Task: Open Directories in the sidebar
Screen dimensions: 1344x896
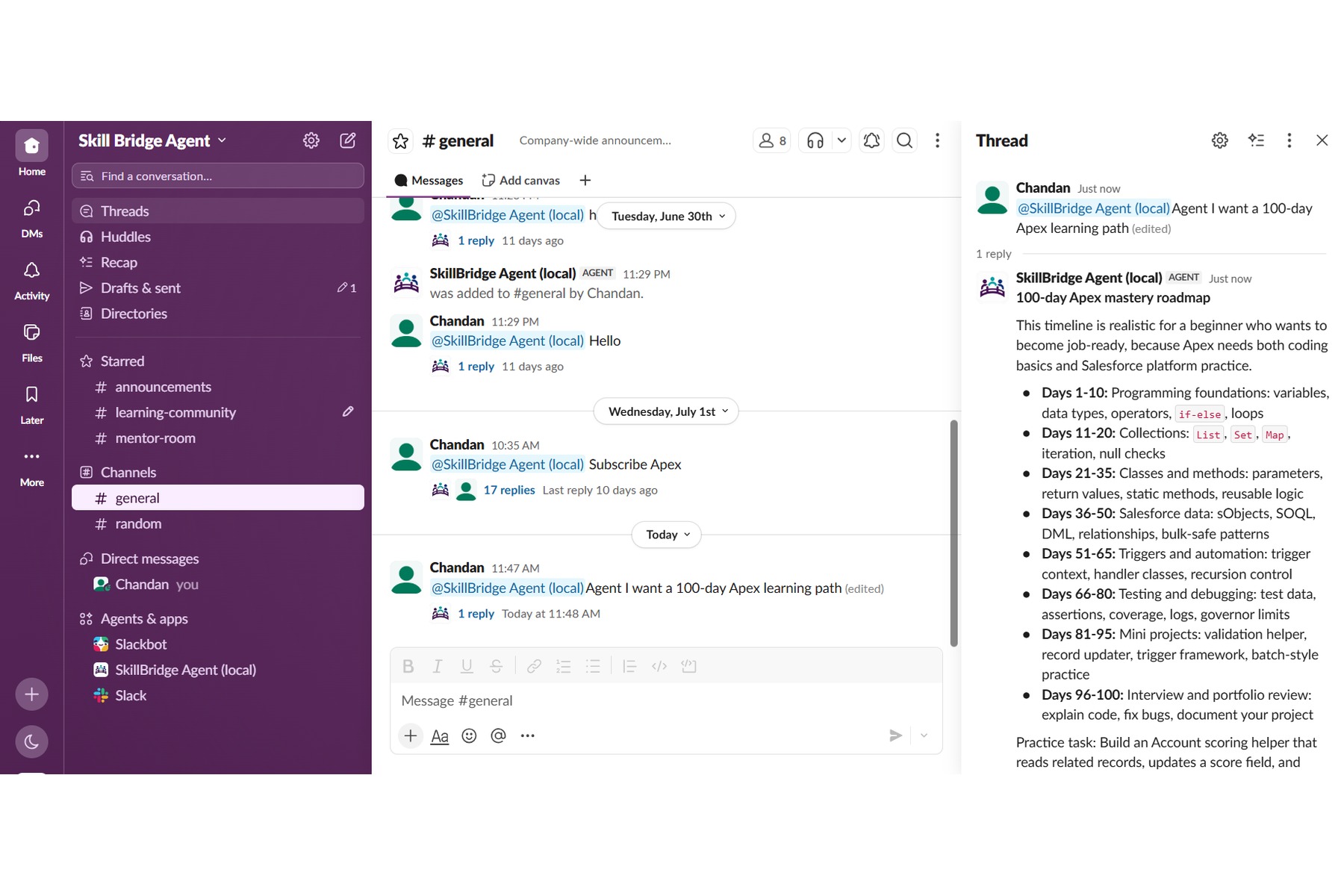Action: (218, 314)
